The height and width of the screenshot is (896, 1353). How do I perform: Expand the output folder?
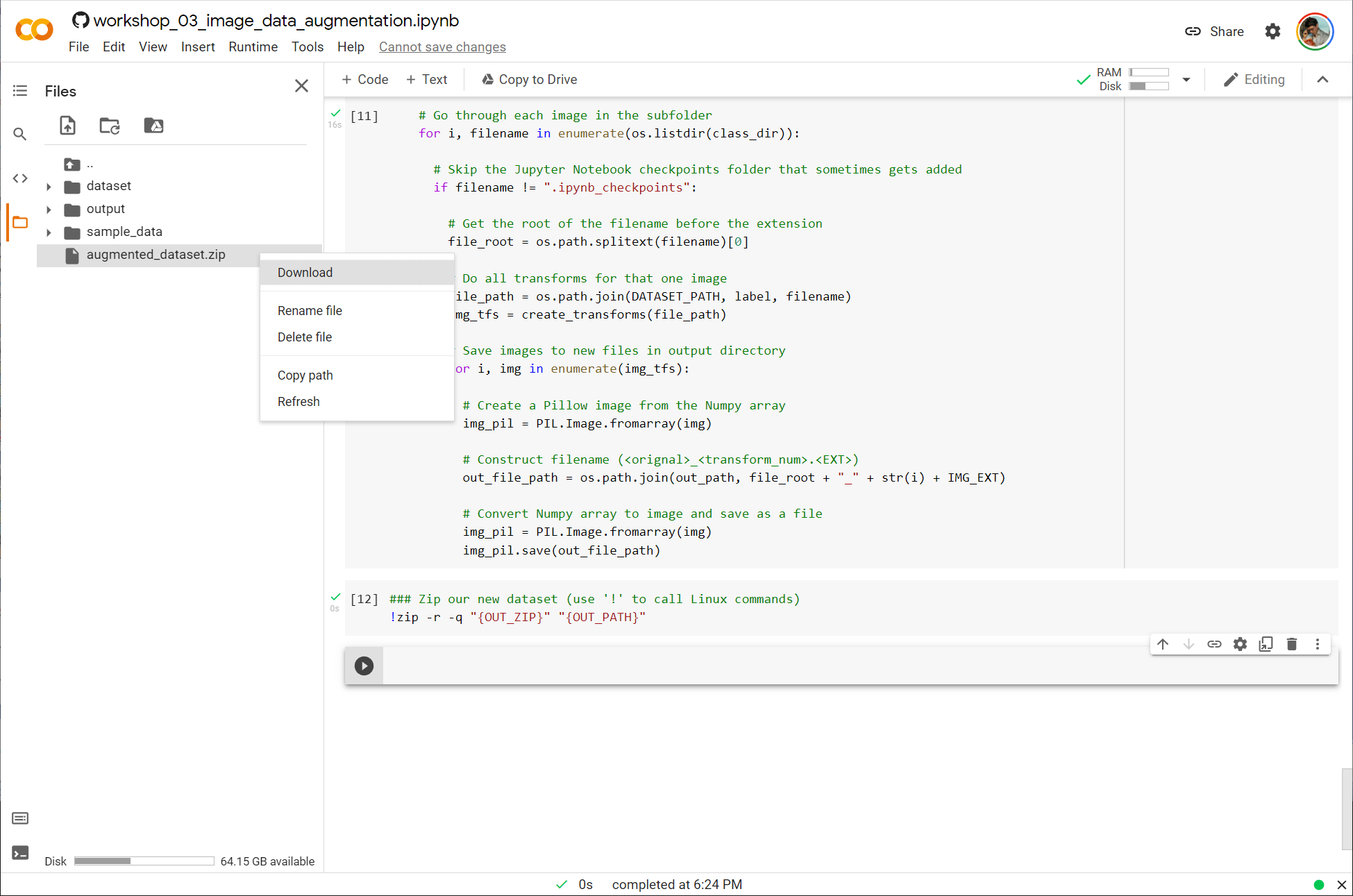tap(49, 210)
